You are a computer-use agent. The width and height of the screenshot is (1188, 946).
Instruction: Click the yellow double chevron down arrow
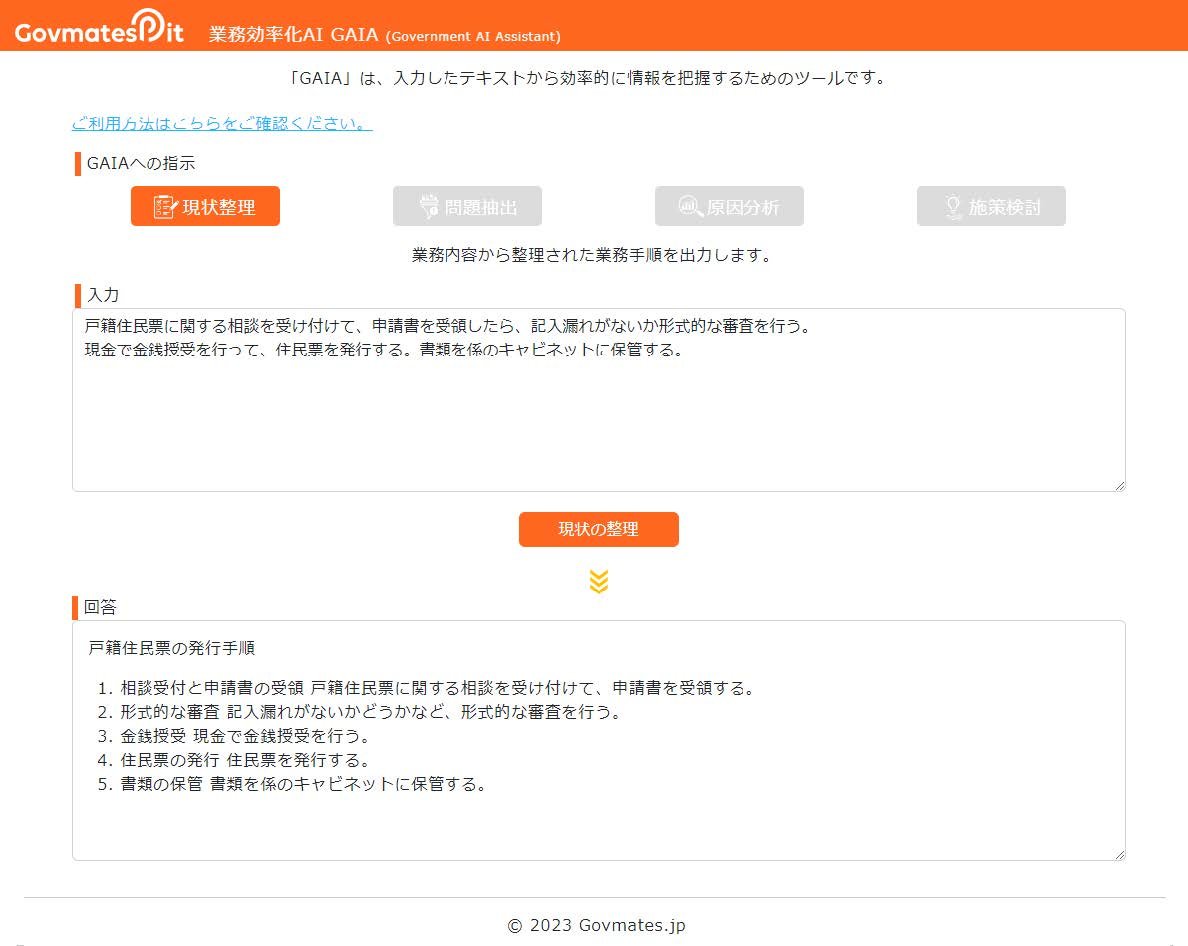tap(598, 581)
